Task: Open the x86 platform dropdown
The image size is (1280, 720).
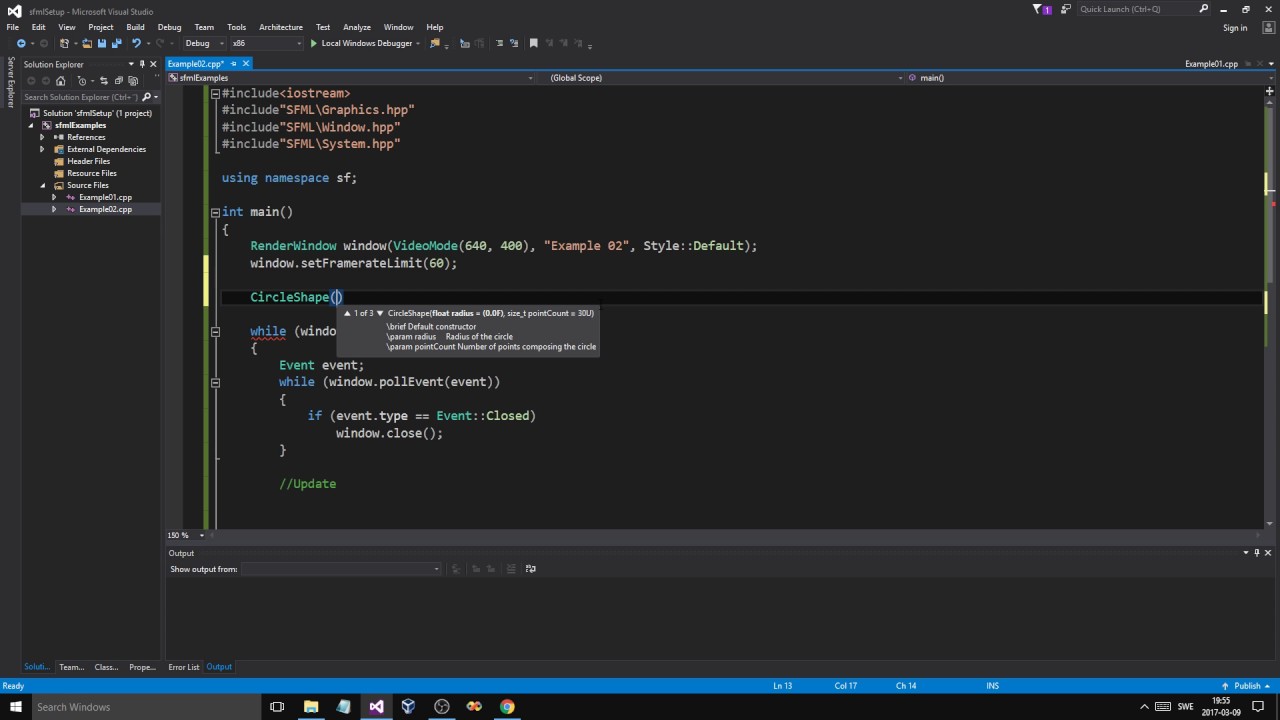Action: (266, 43)
